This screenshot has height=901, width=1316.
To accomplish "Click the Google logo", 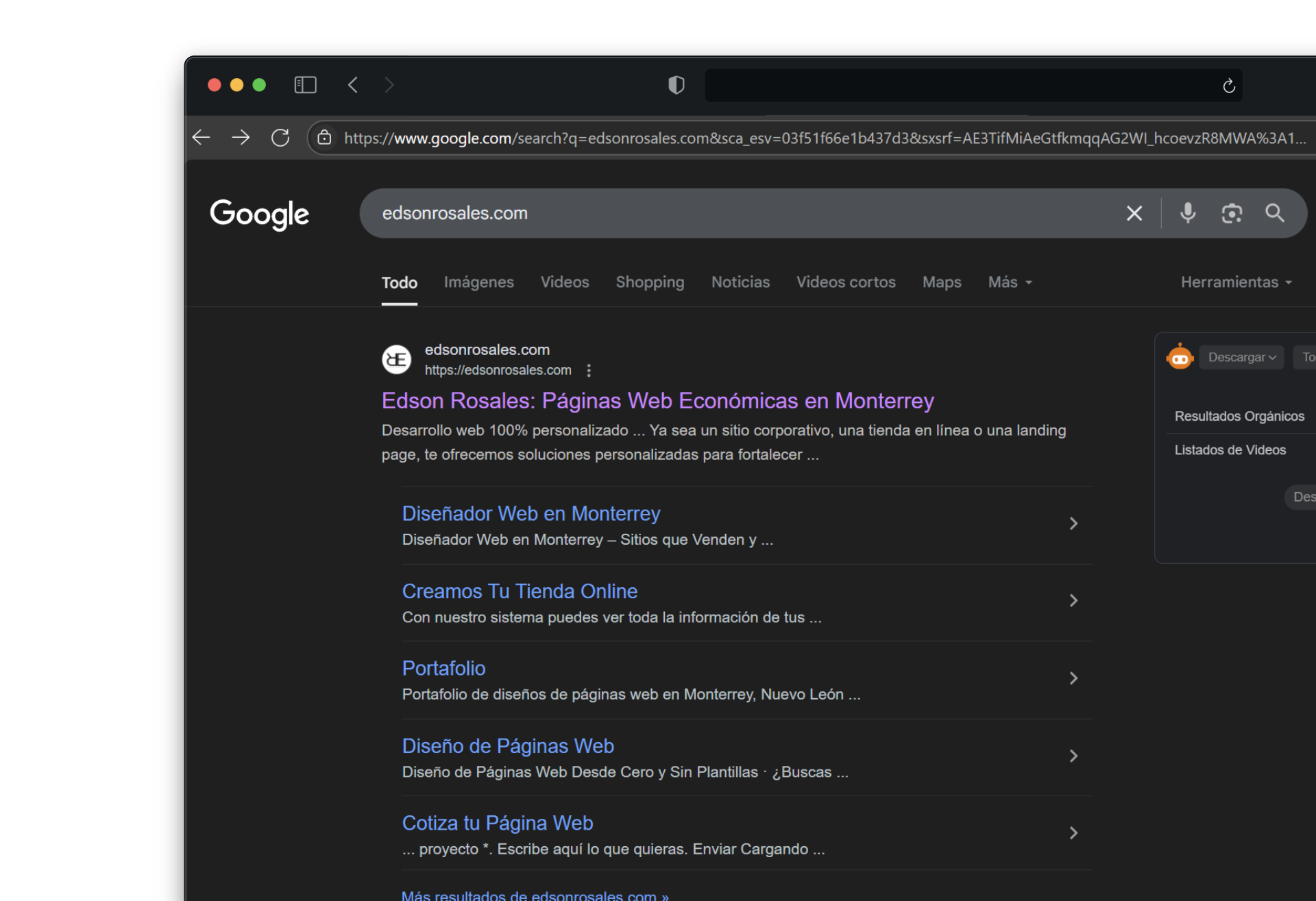I will (x=259, y=214).
